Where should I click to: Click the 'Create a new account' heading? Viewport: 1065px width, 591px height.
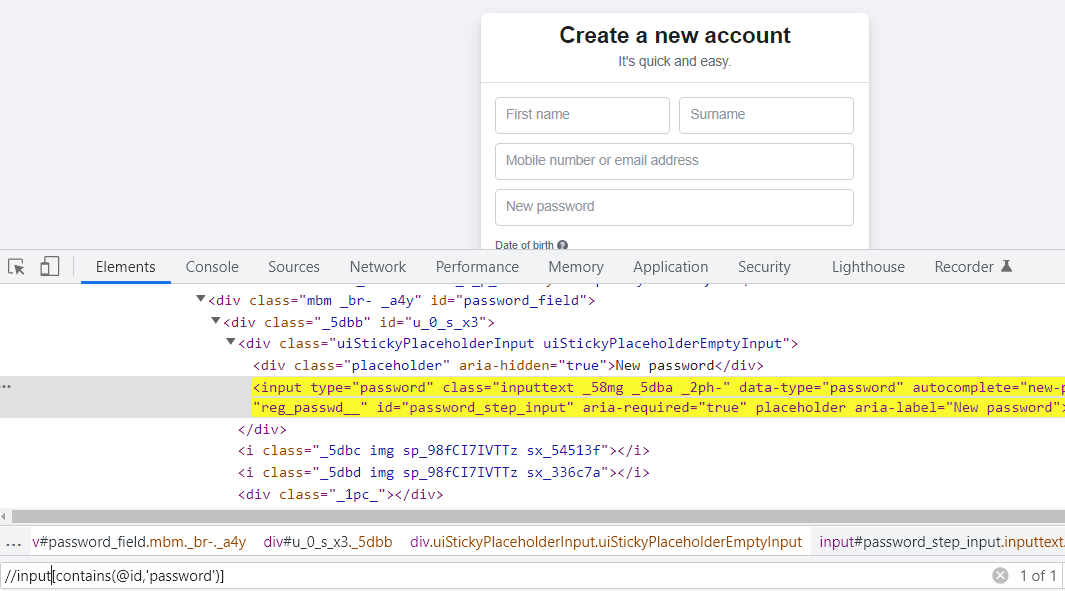(x=674, y=35)
